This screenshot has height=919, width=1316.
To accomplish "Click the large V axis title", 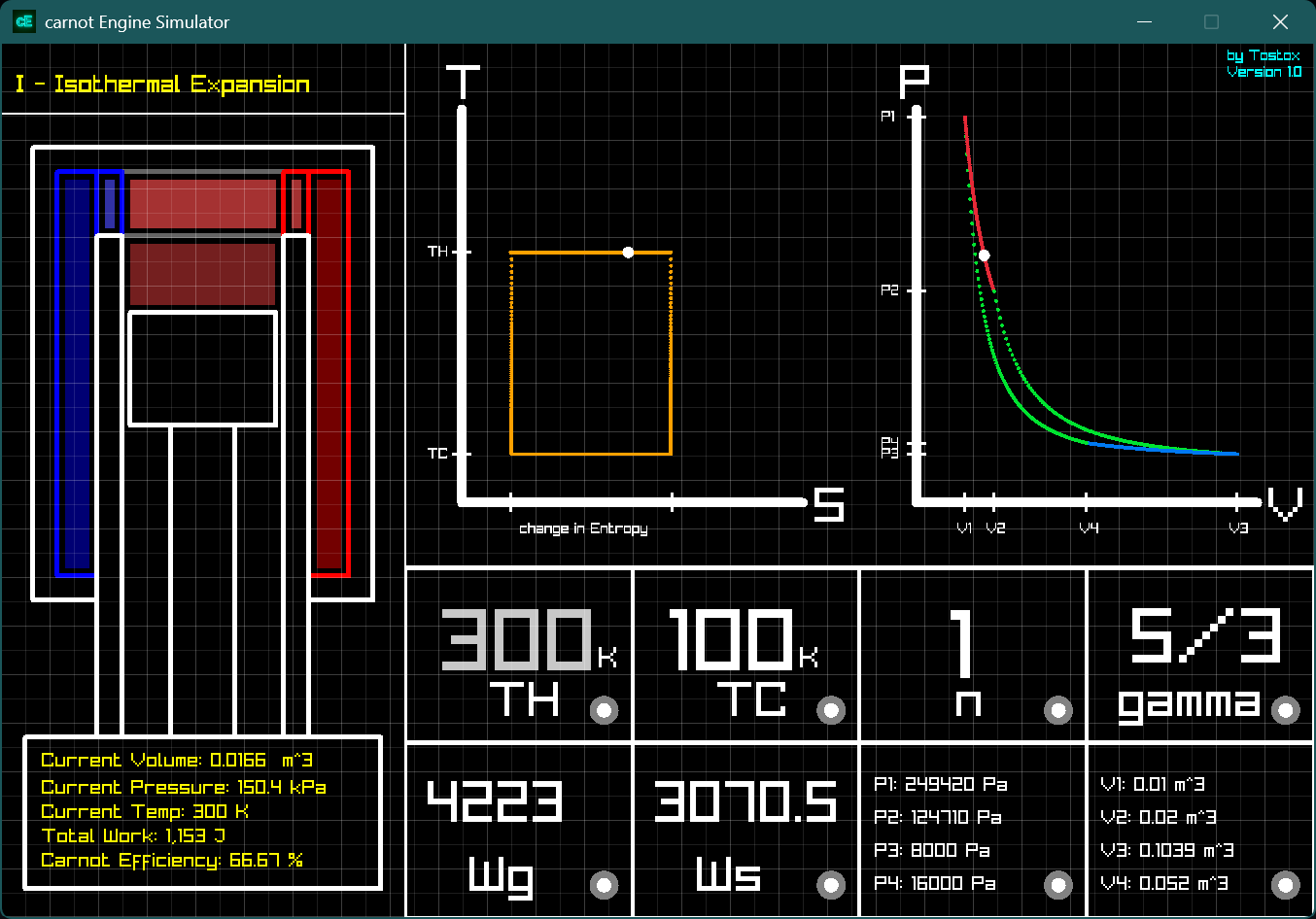I will (x=1285, y=505).
